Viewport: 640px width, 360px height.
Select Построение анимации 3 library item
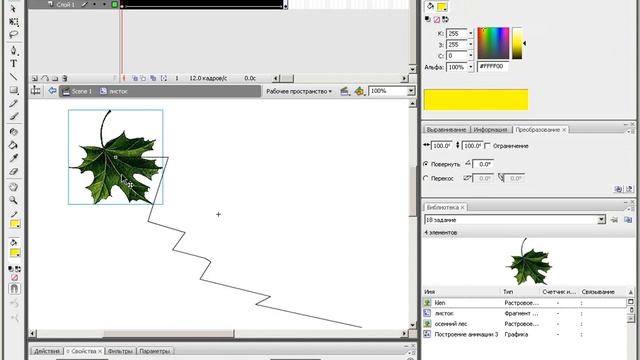(x=524, y=334)
